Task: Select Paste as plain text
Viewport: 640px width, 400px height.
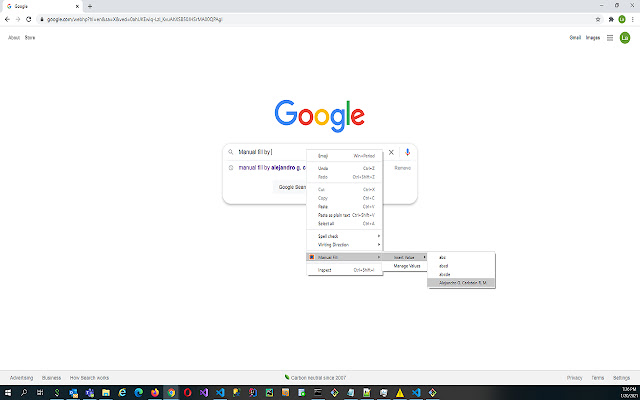Action: [x=344, y=215]
